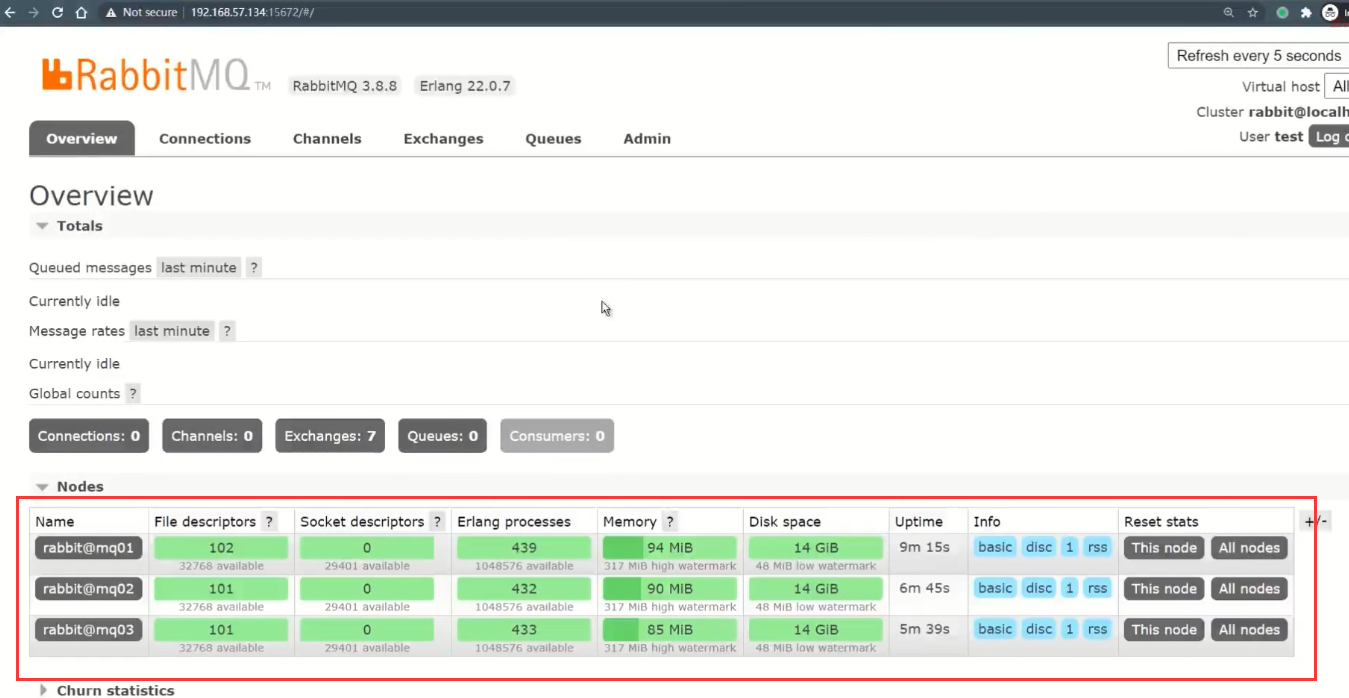1349x698 pixels.
Task: Click the 9m 15s uptime value
Action: [x=924, y=547]
